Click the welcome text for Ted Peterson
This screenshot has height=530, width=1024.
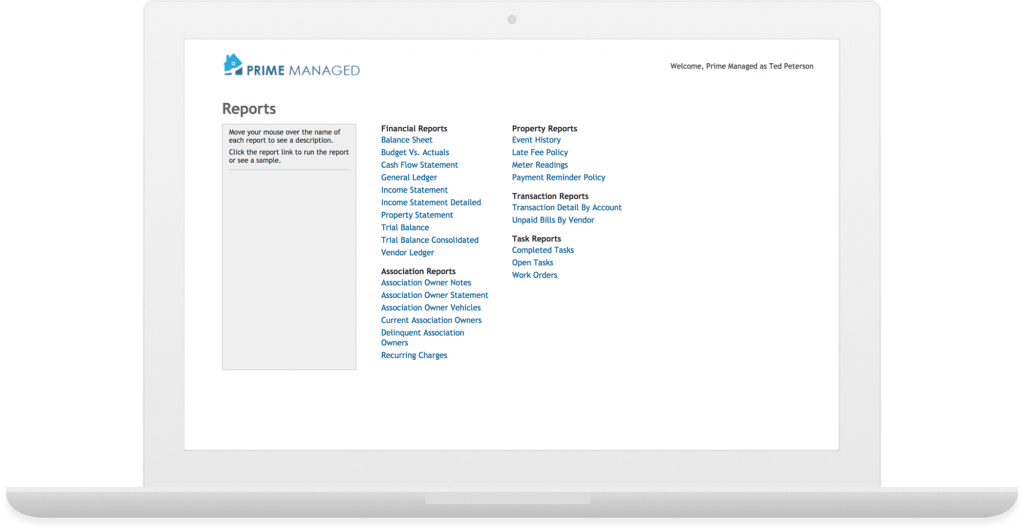tap(742, 66)
